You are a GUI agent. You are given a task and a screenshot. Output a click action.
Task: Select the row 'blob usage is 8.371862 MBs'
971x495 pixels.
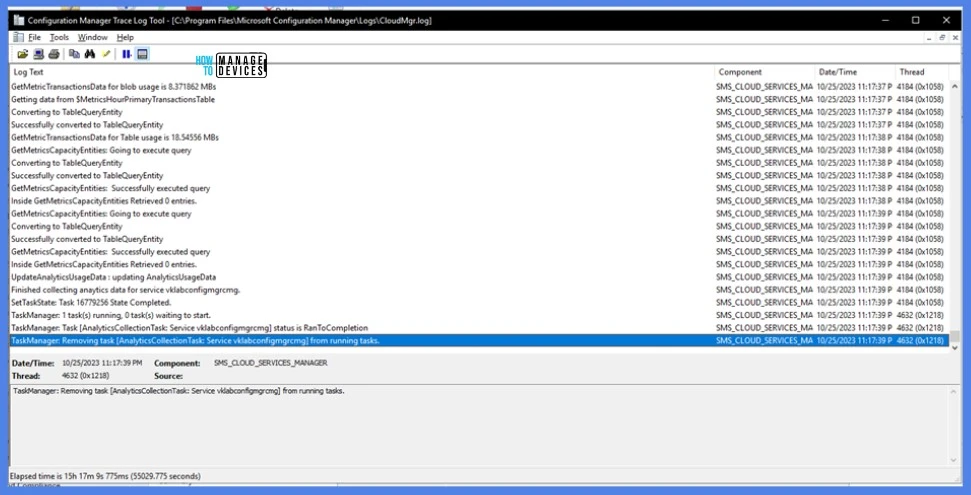(x=479, y=87)
